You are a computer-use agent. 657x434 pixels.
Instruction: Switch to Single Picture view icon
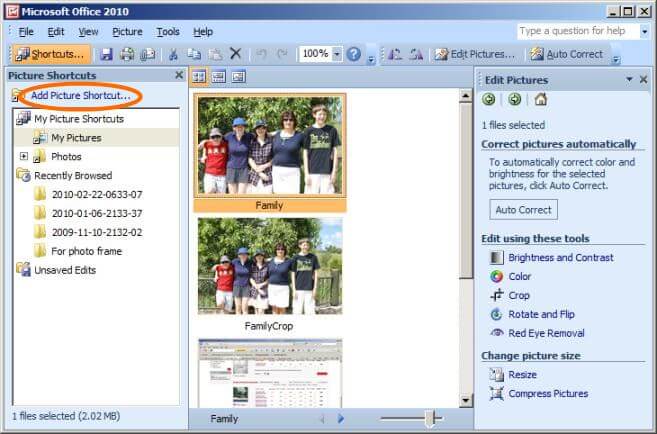click(239, 77)
